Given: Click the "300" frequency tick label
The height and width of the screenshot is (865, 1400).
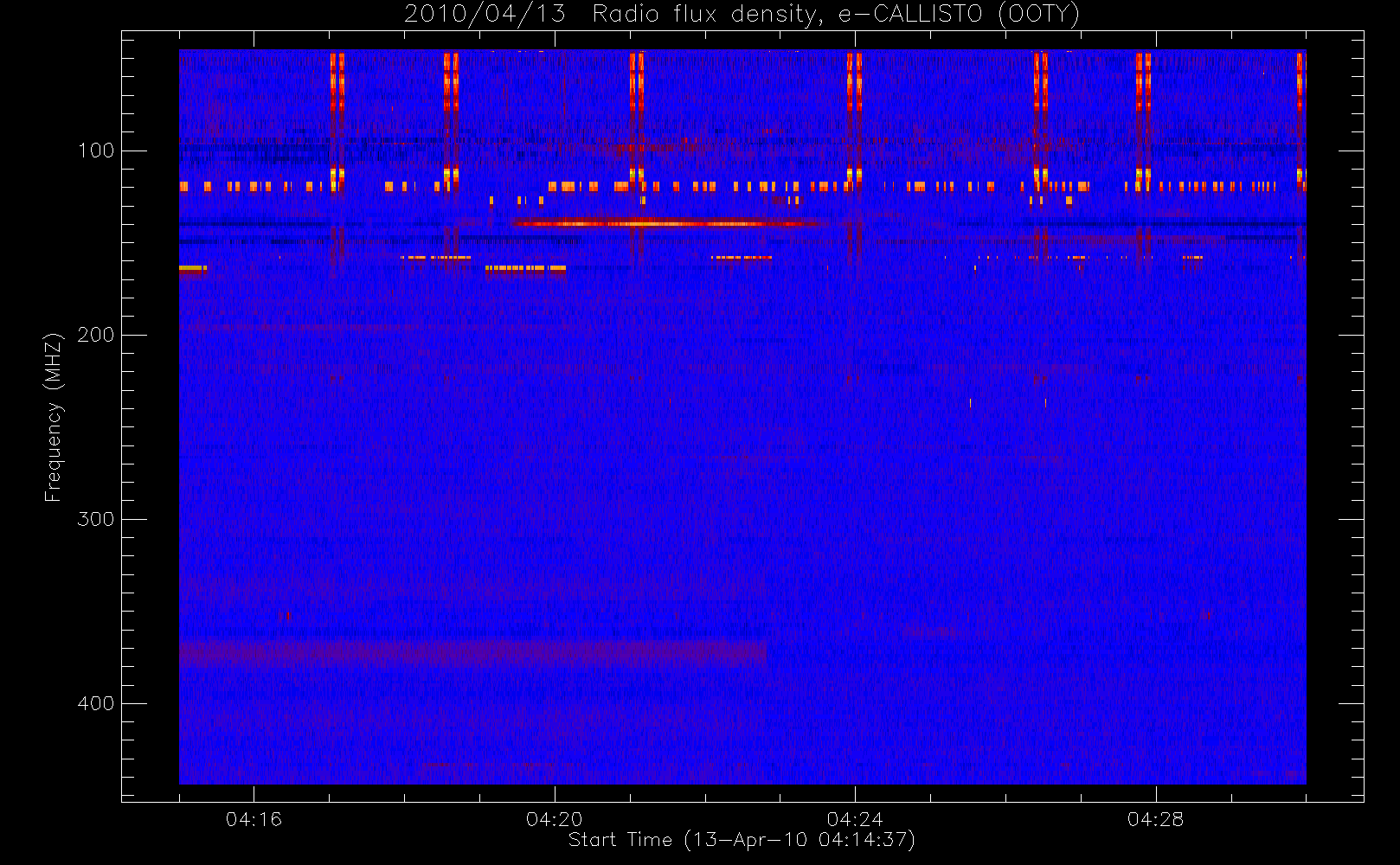Looking at the screenshot, I should click(x=96, y=519).
